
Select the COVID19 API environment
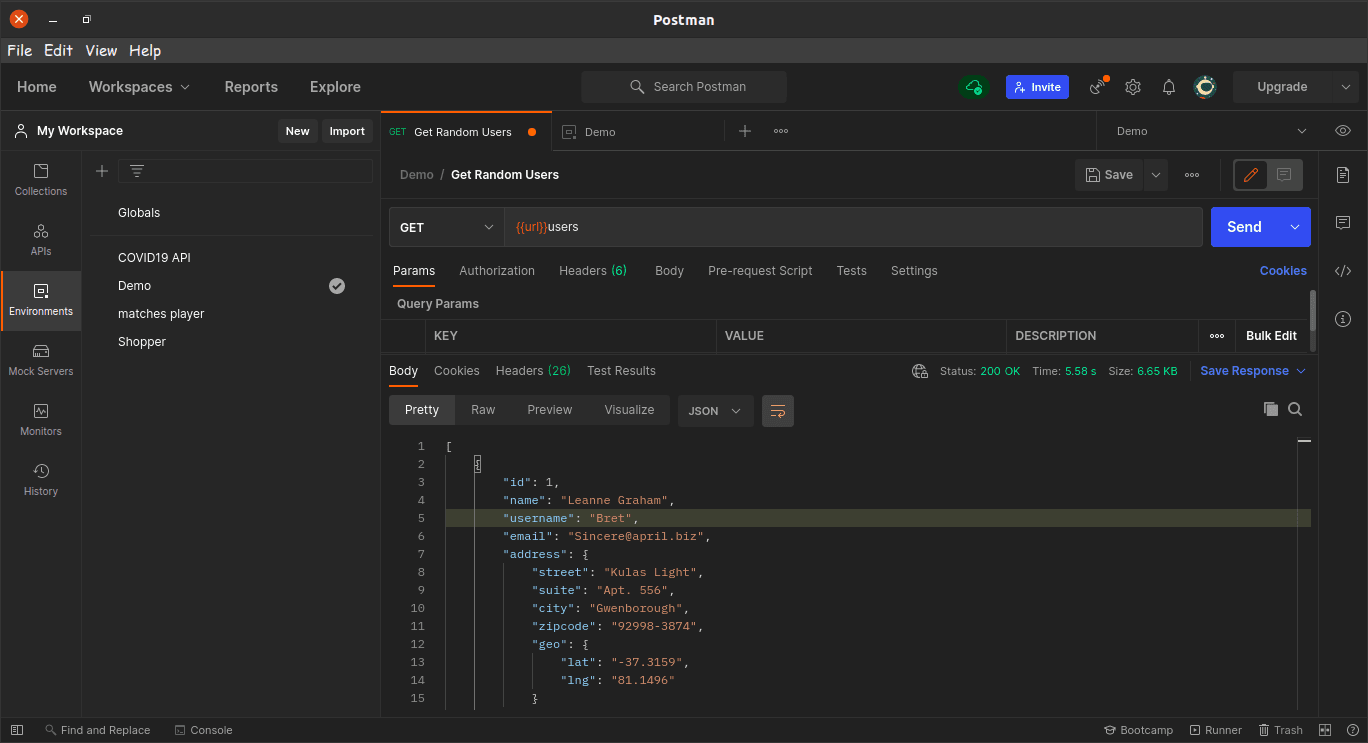point(154,258)
